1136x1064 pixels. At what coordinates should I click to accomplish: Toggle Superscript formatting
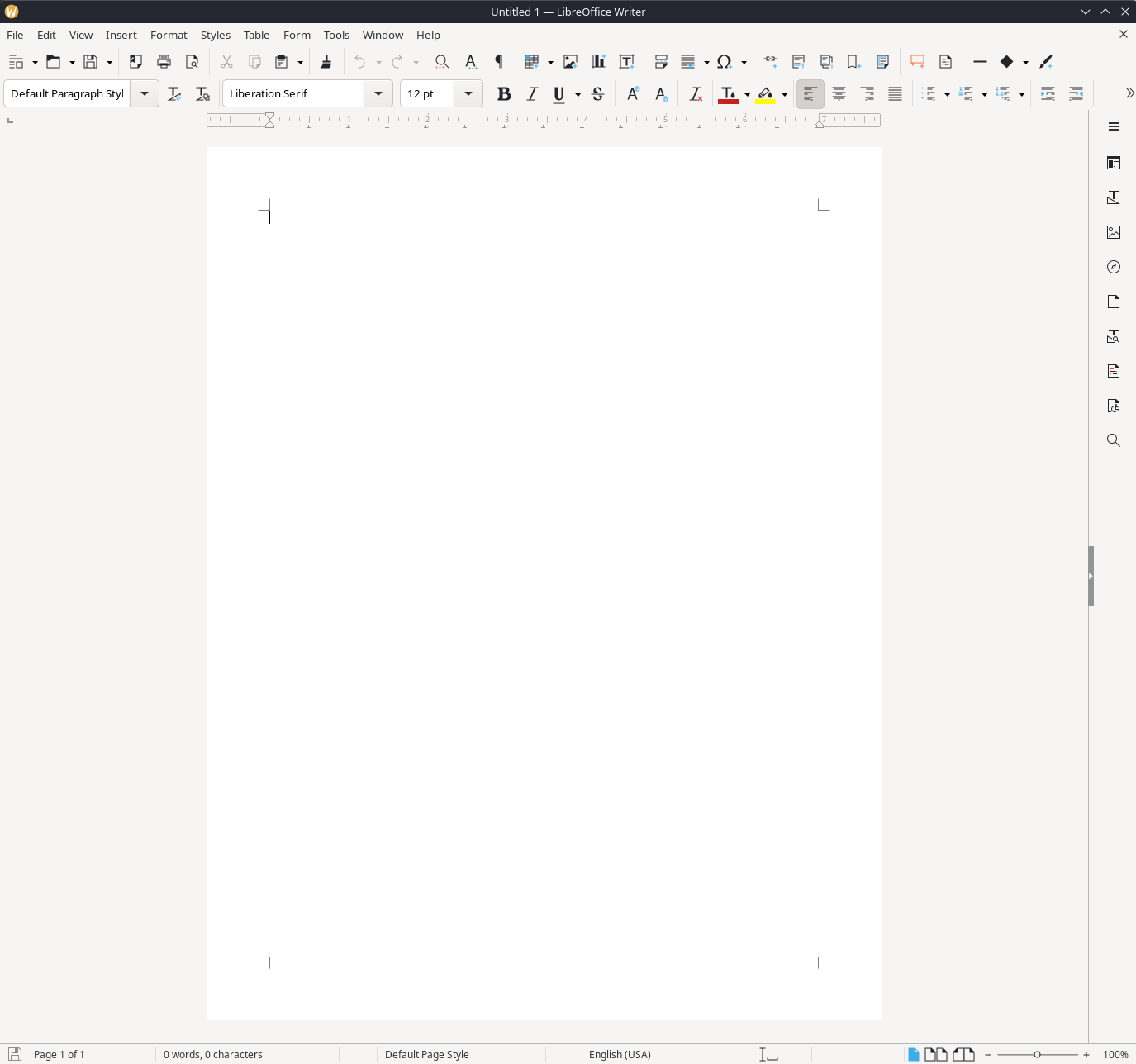tap(633, 94)
